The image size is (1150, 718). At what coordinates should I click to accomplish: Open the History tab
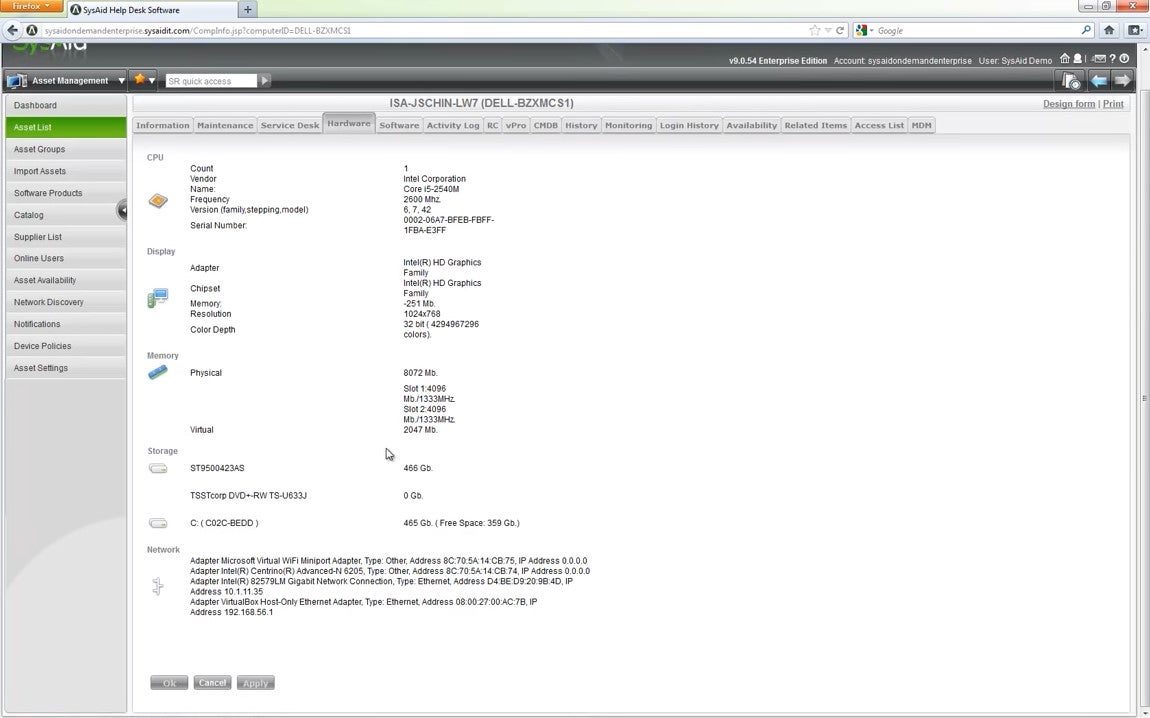582,125
